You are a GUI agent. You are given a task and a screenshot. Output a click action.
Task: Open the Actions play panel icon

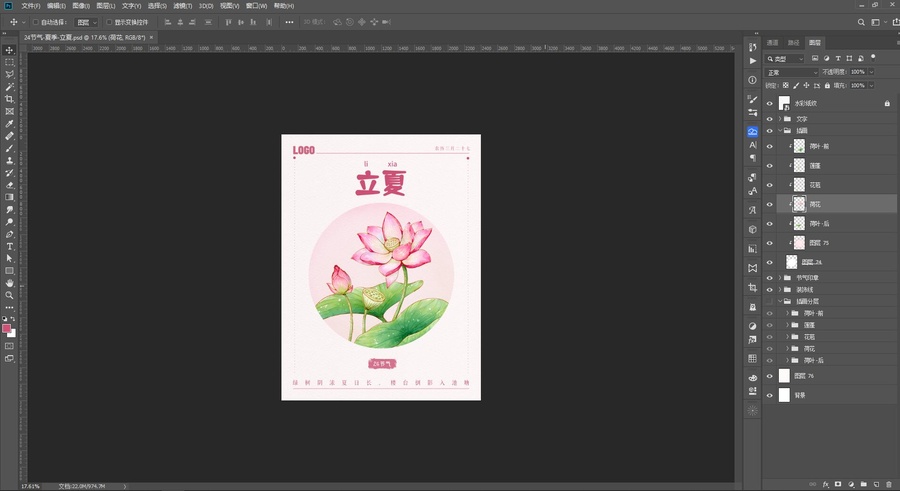tap(752, 61)
